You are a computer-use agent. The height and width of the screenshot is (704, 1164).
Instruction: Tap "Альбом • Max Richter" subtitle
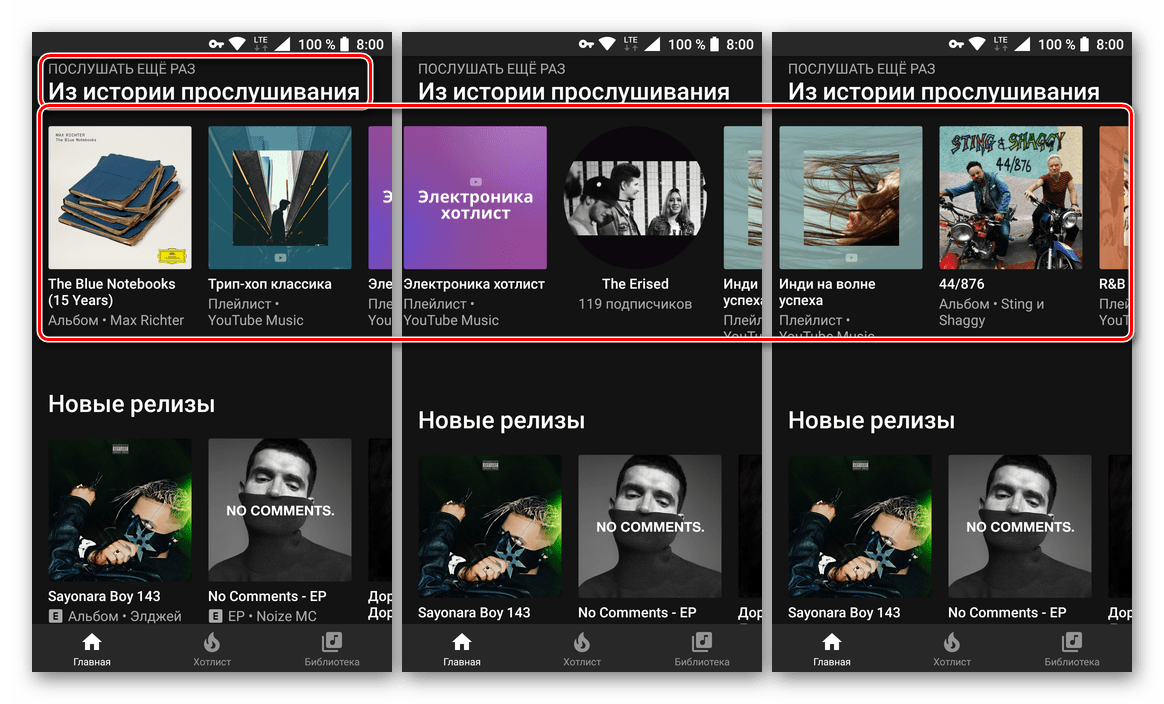click(x=116, y=320)
